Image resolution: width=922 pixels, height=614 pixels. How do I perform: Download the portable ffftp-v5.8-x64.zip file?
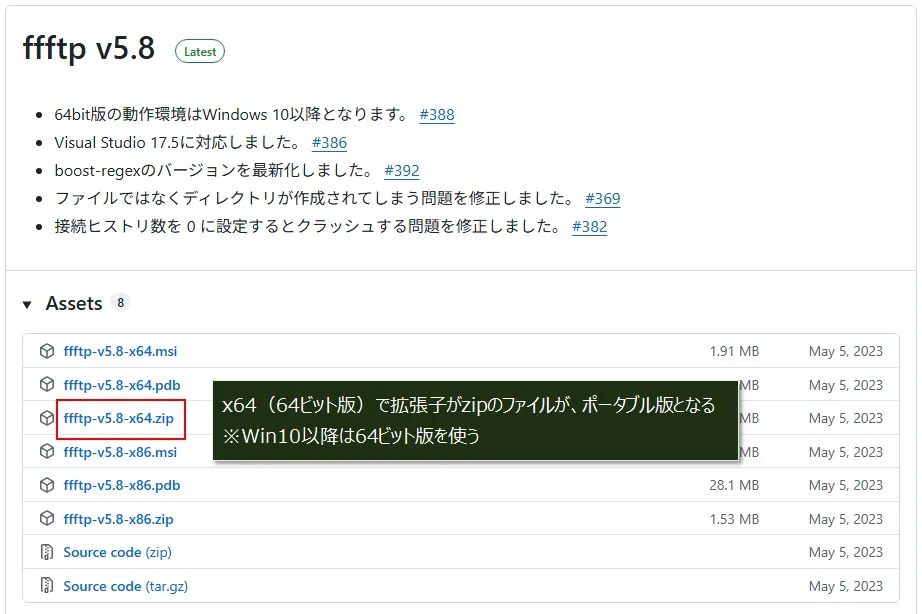pos(119,418)
